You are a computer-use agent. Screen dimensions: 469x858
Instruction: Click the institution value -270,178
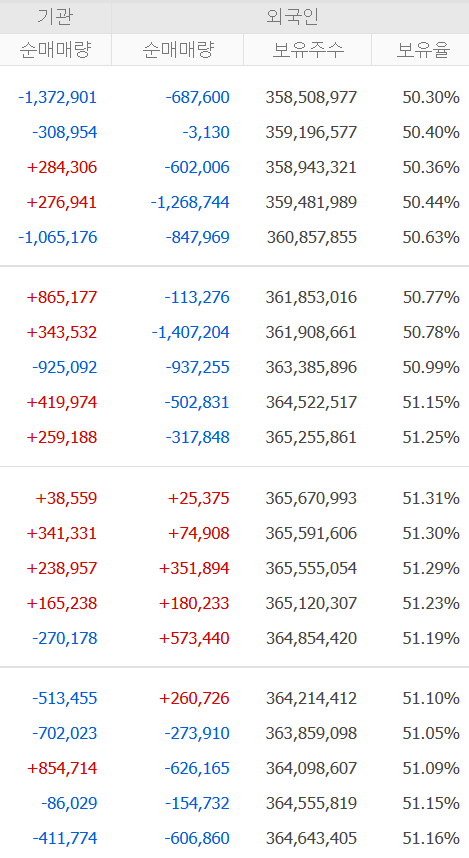(x=65, y=638)
